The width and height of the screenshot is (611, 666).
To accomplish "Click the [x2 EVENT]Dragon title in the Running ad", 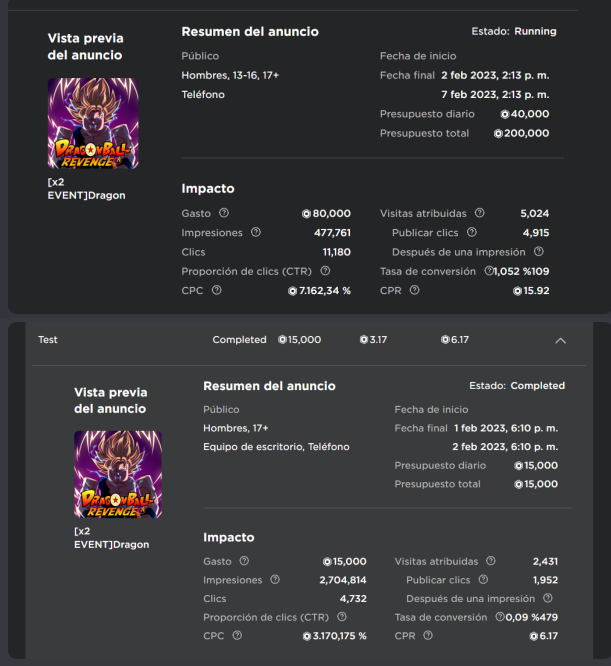I will 86,189.
